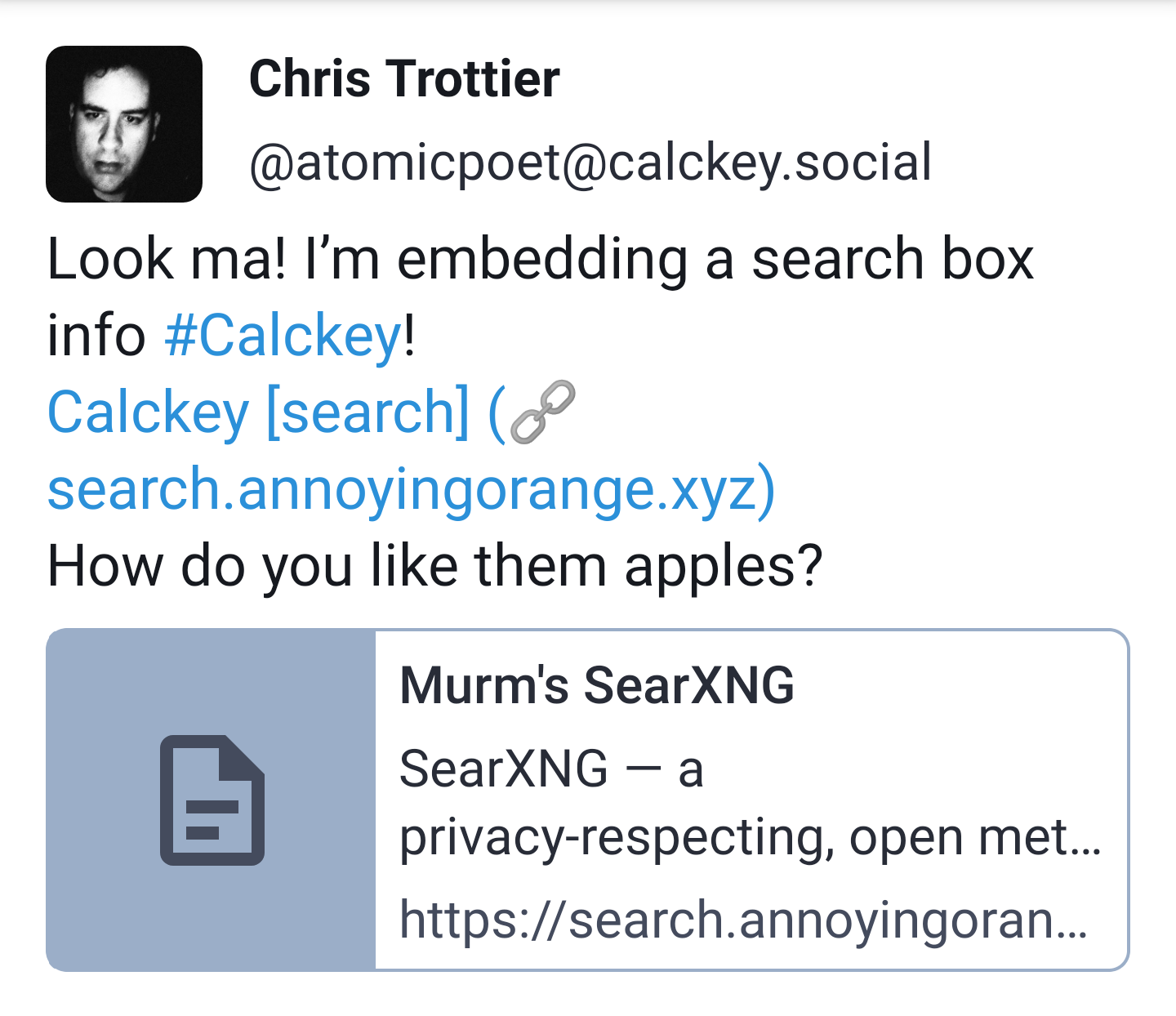
Task: Click the @atomicpoet@calckey.social handle
Action: point(590,163)
